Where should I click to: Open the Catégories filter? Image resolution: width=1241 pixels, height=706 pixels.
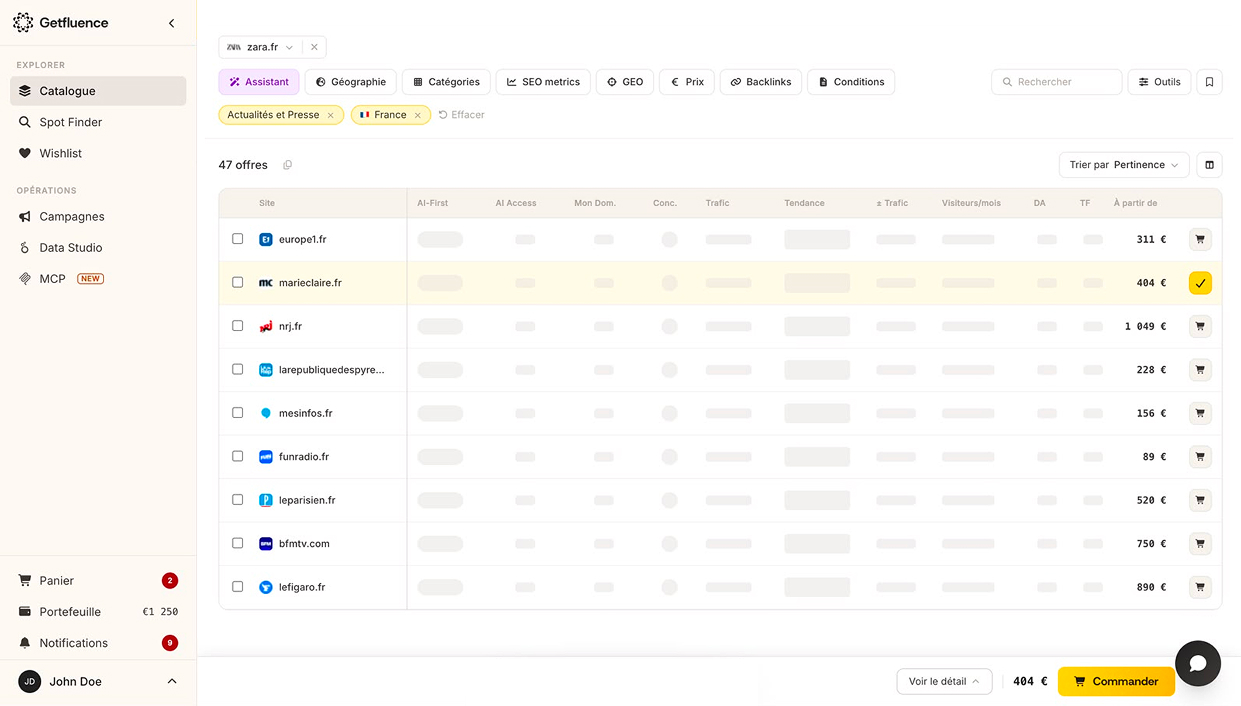(x=446, y=82)
